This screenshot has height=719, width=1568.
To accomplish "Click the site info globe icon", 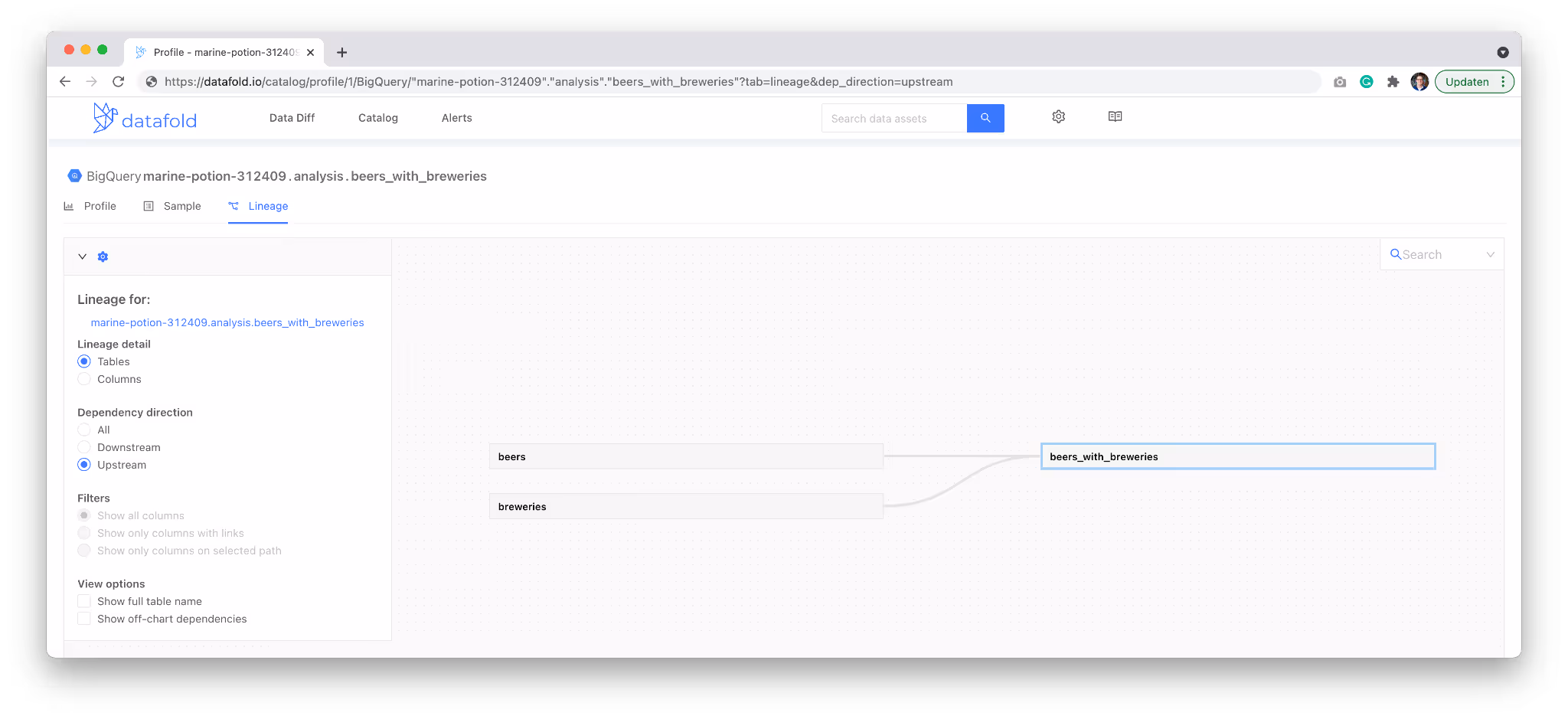I will 152,81.
